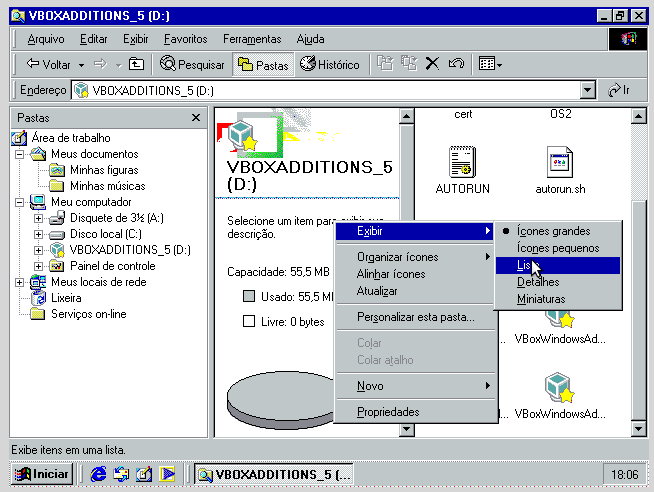Click the Move To toolbar icon
Image resolution: width=654 pixels, height=492 pixels.
(x=385, y=64)
